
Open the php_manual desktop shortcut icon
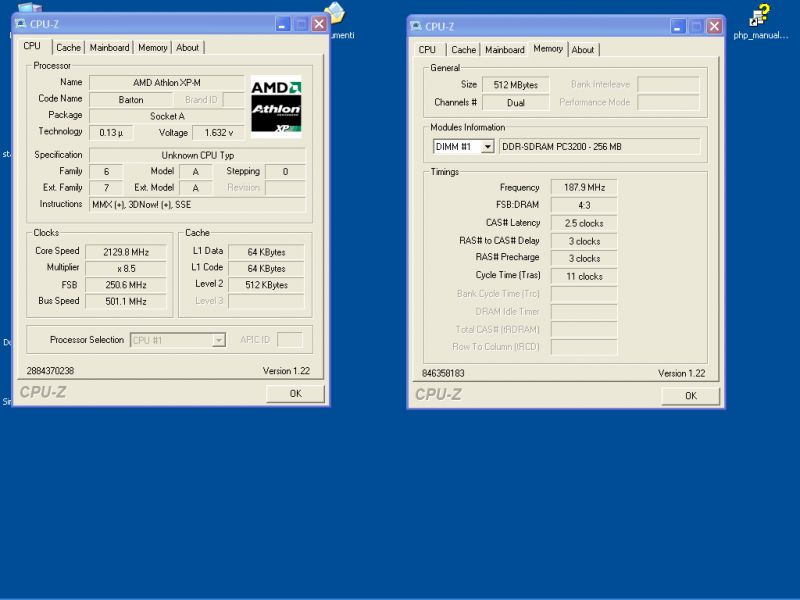[760, 21]
